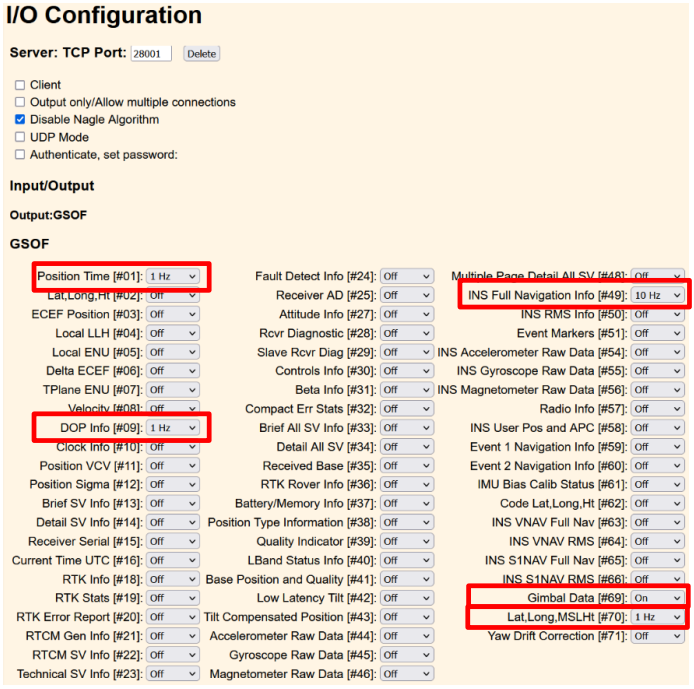Expand the Beta Info [#31] dropdown
The height and width of the screenshot is (689, 694).
[407, 390]
